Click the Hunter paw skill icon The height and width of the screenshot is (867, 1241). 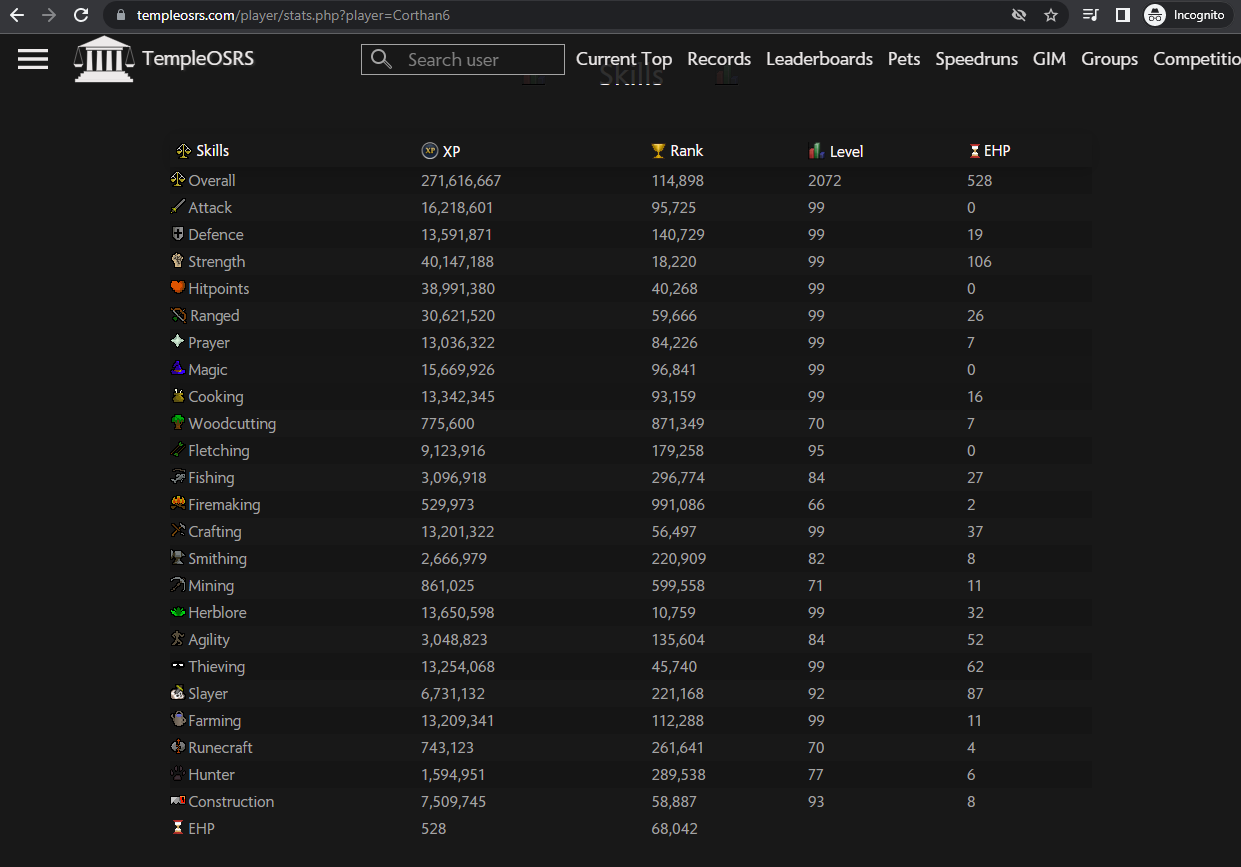[178, 774]
